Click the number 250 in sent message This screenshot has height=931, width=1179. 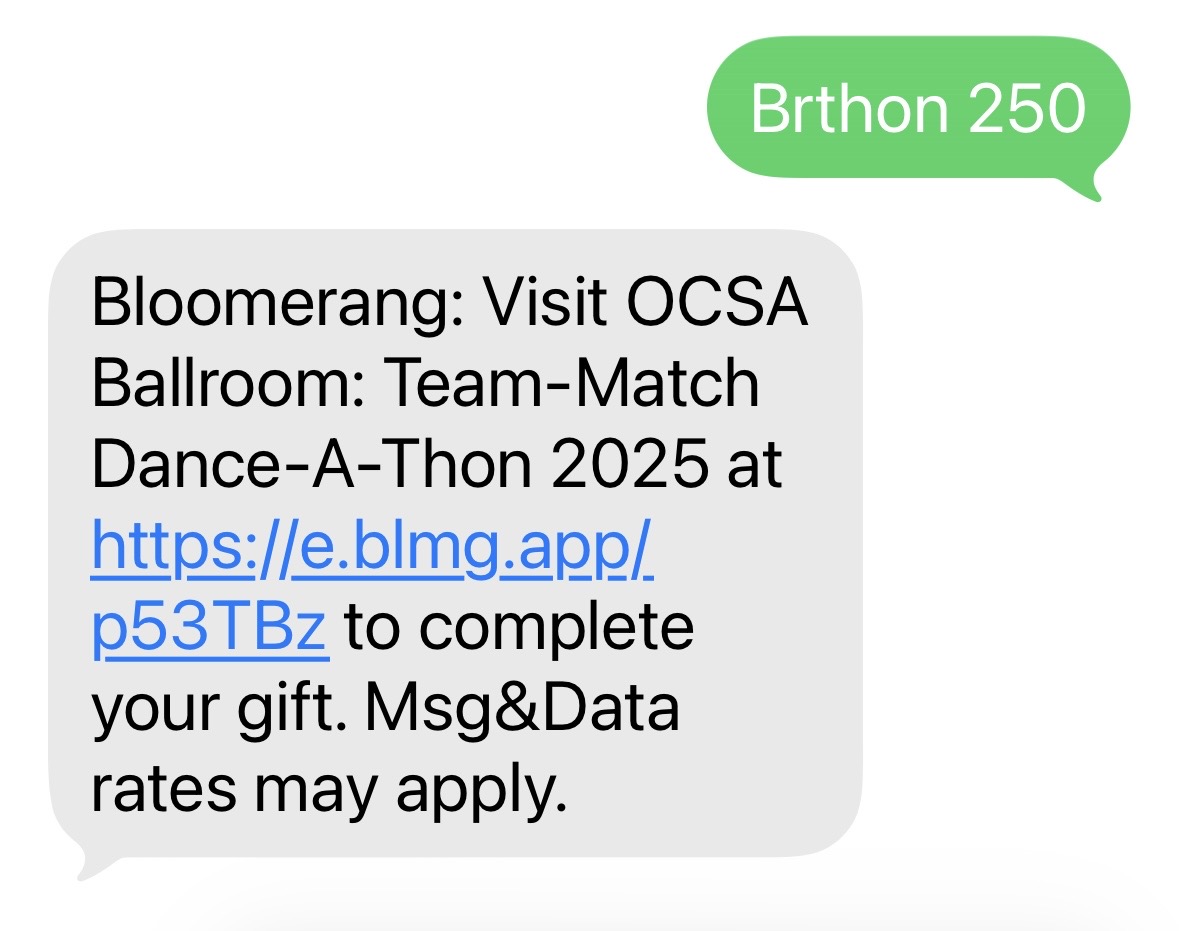pyautogui.click(x=1027, y=108)
